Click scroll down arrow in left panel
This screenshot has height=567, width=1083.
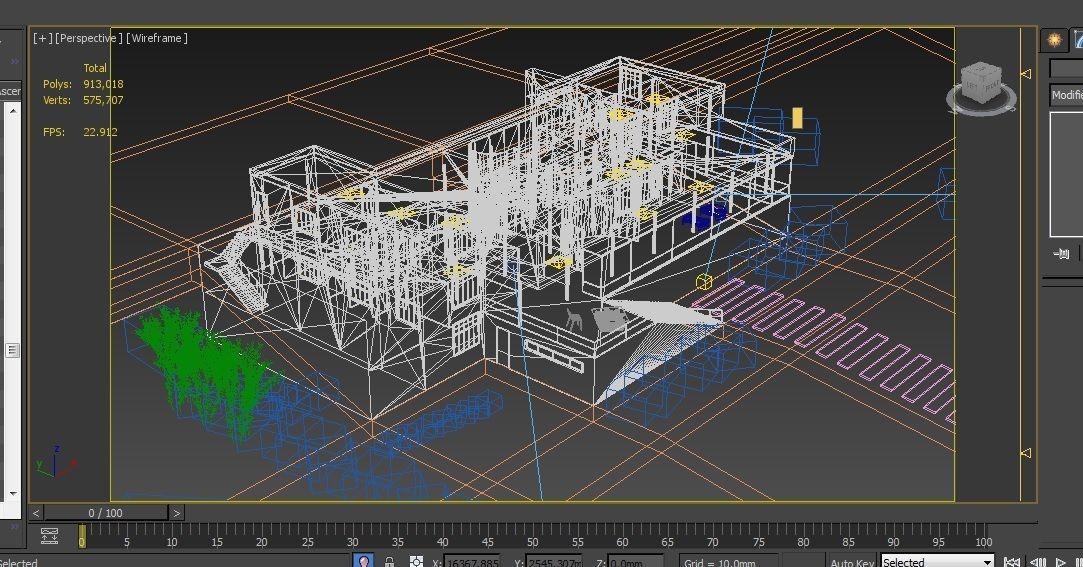pyautogui.click(x=12, y=494)
